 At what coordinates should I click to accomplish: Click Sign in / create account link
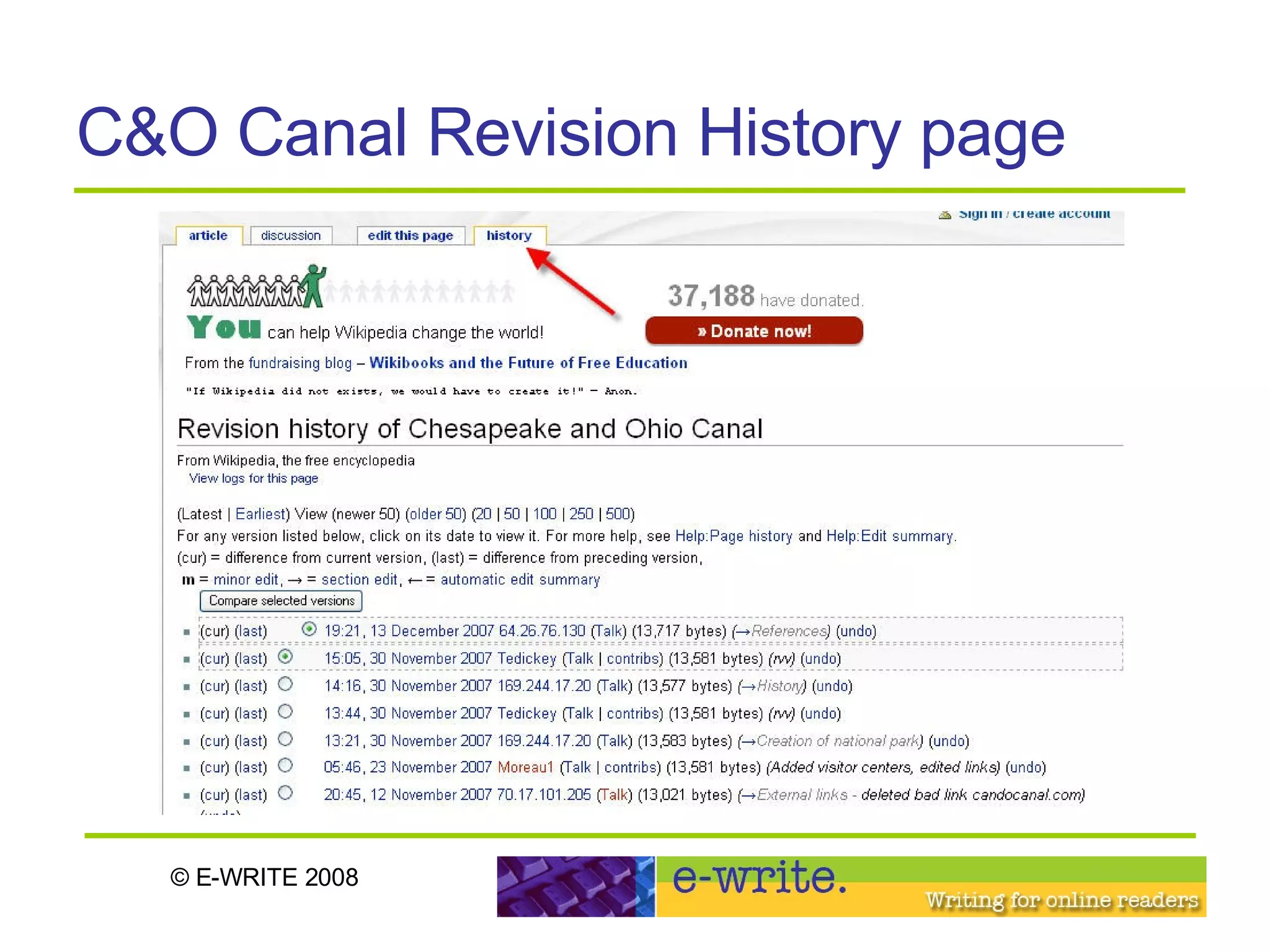click(1034, 214)
